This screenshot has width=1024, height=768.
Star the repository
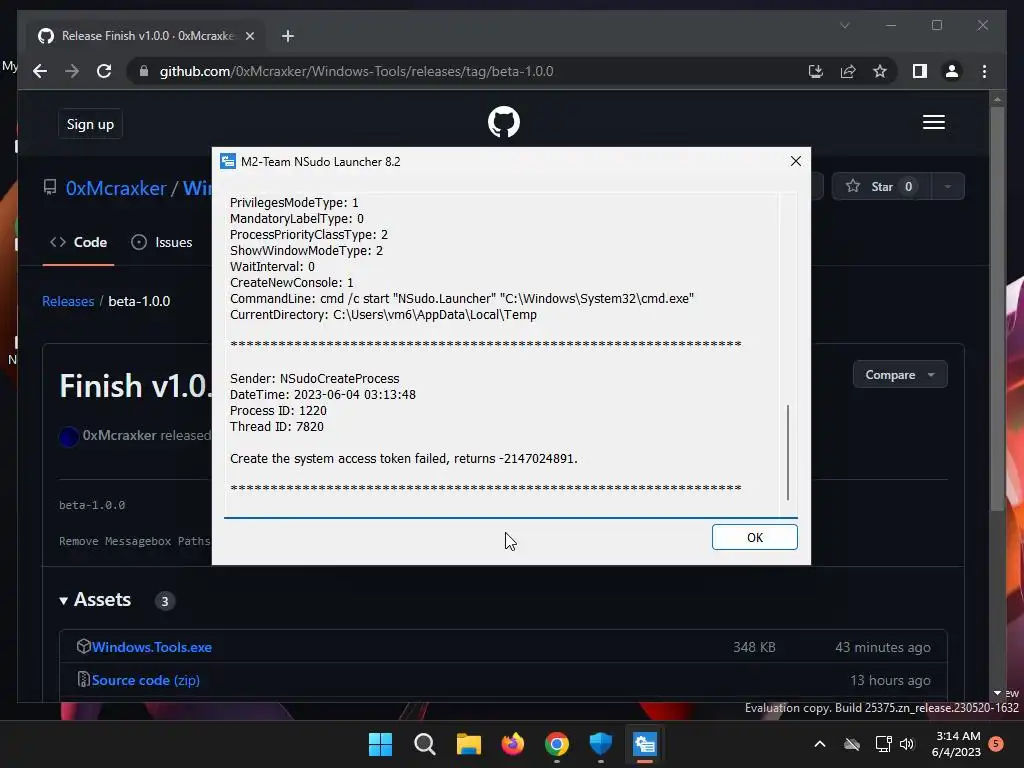point(882,187)
